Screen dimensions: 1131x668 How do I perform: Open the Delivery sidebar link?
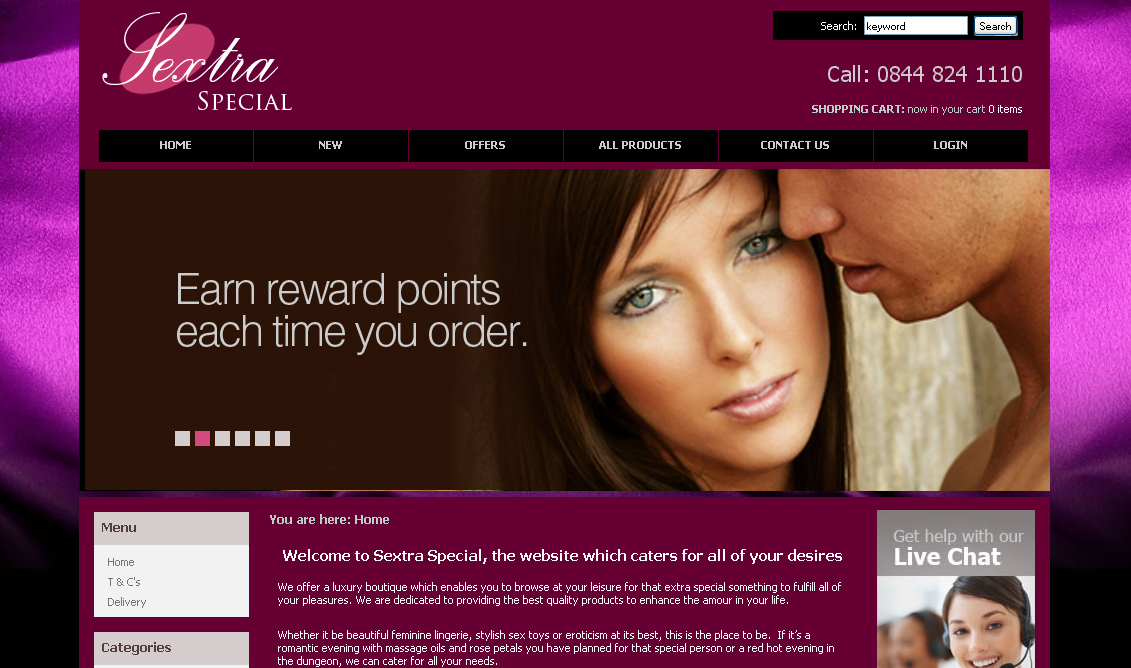tap(126, 602)
